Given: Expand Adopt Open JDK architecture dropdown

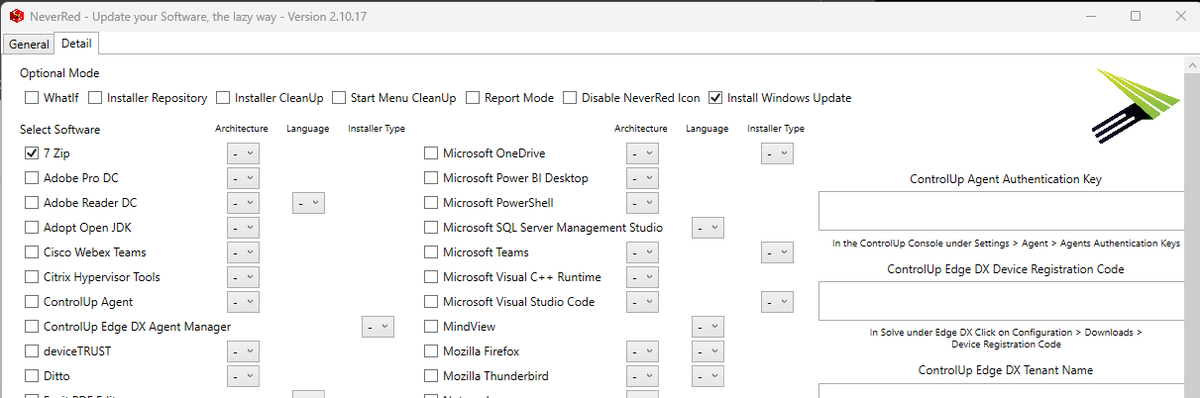Looking at the screenshot, I should coord(243,228).
